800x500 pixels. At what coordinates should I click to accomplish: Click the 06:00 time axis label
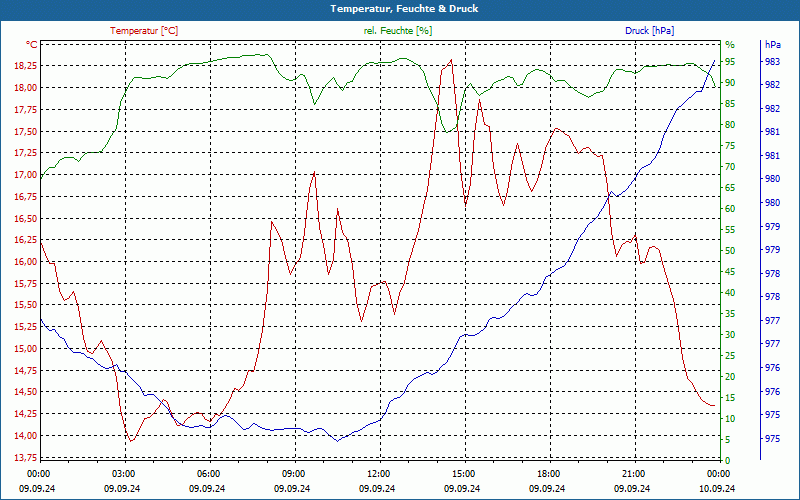(207, 474)
